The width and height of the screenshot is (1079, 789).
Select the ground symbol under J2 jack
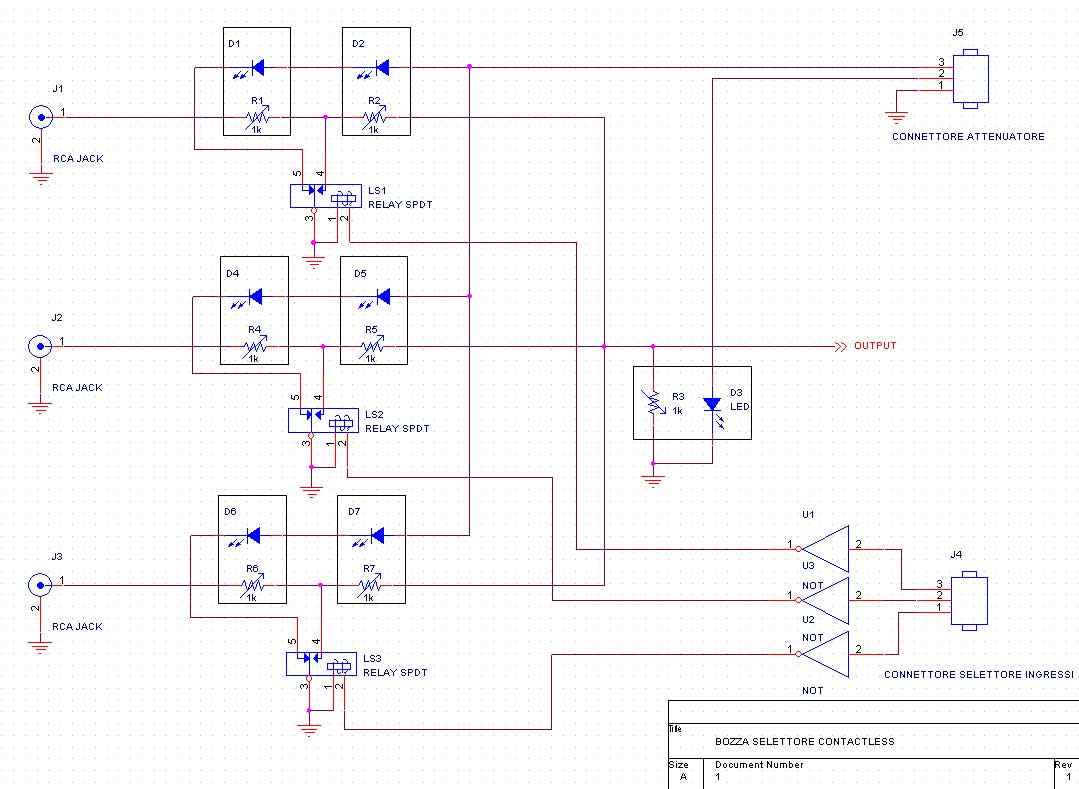click(40, 408)
